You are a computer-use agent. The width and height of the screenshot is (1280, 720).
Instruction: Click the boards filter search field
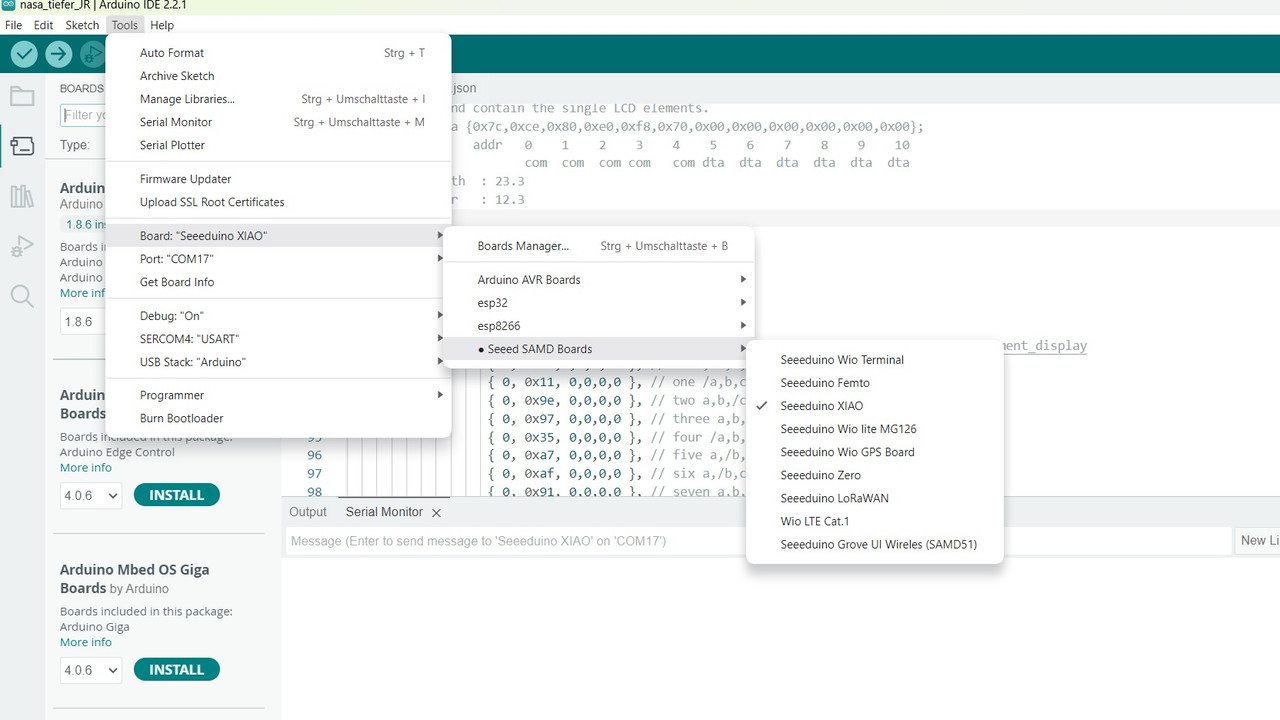84,115
